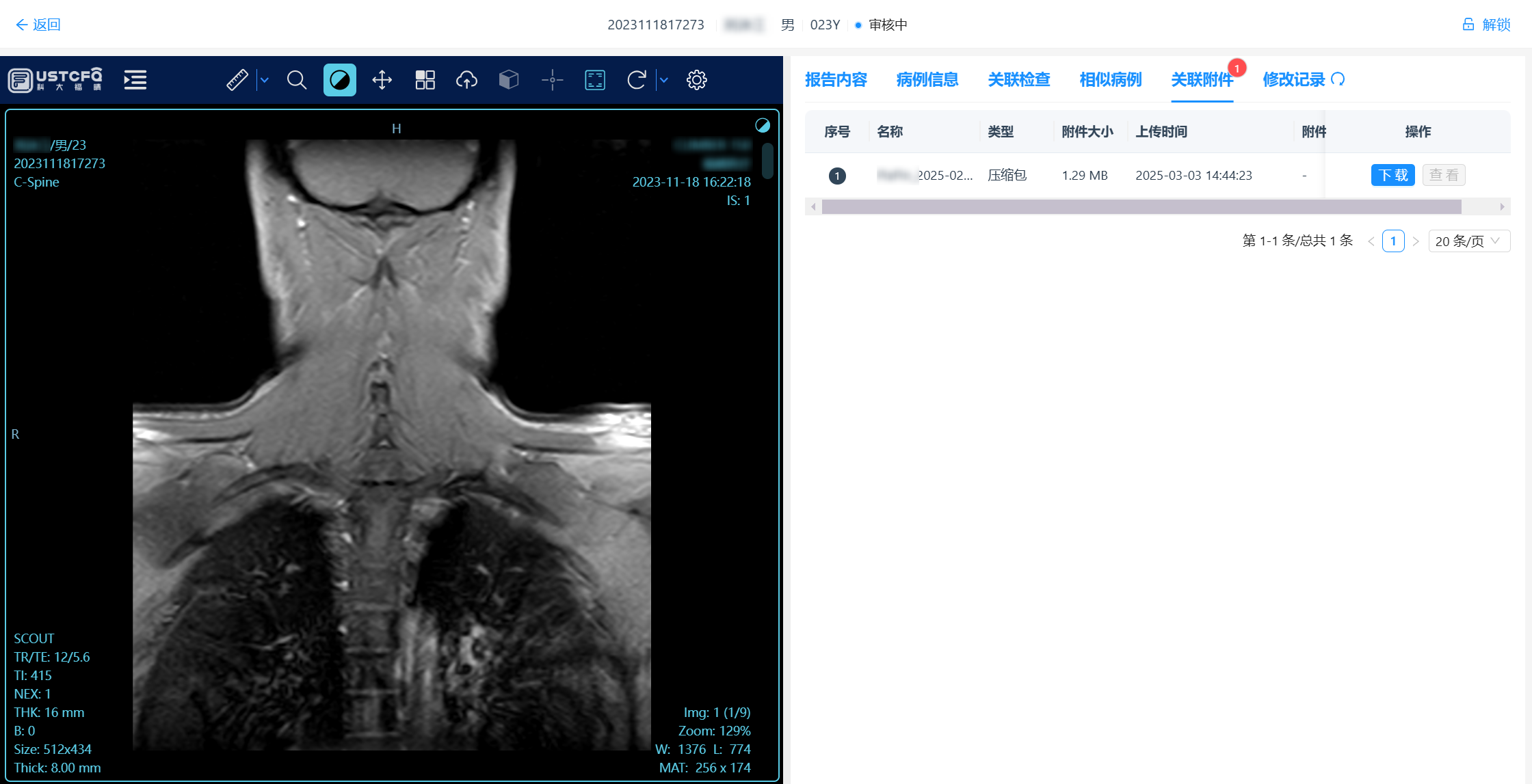Viewport: 1532px width, 784px height.
Task: Toggle the series list sidebar menu
Action: 135,80
